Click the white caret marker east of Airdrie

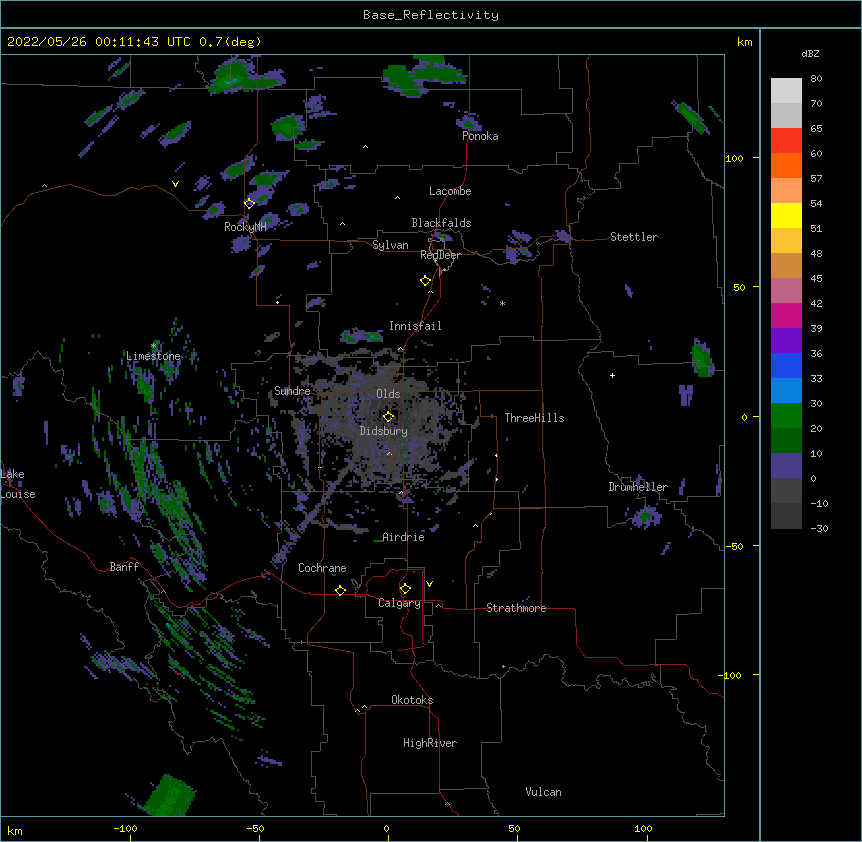click(x=476, y=526)
